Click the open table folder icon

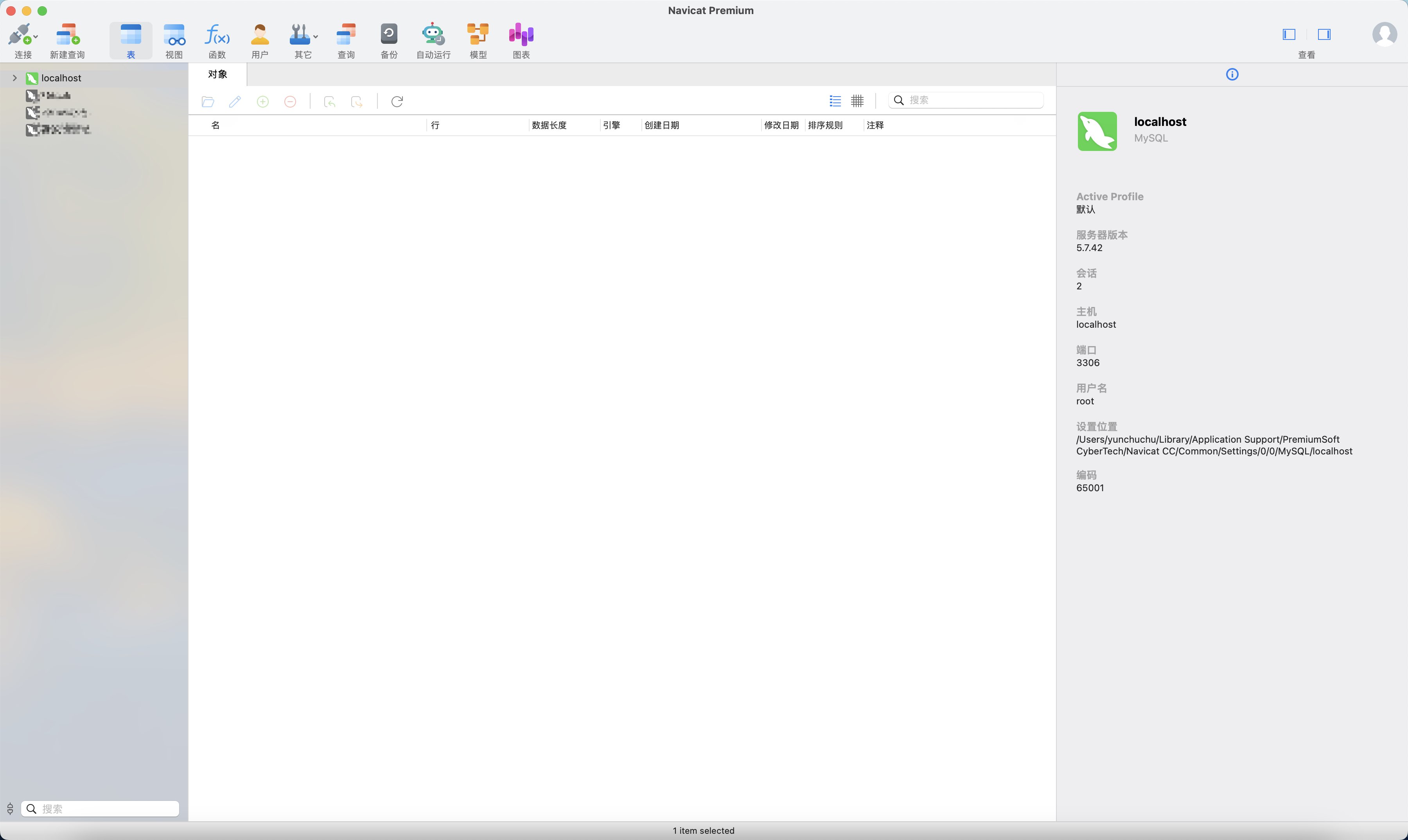click(208, 102)
